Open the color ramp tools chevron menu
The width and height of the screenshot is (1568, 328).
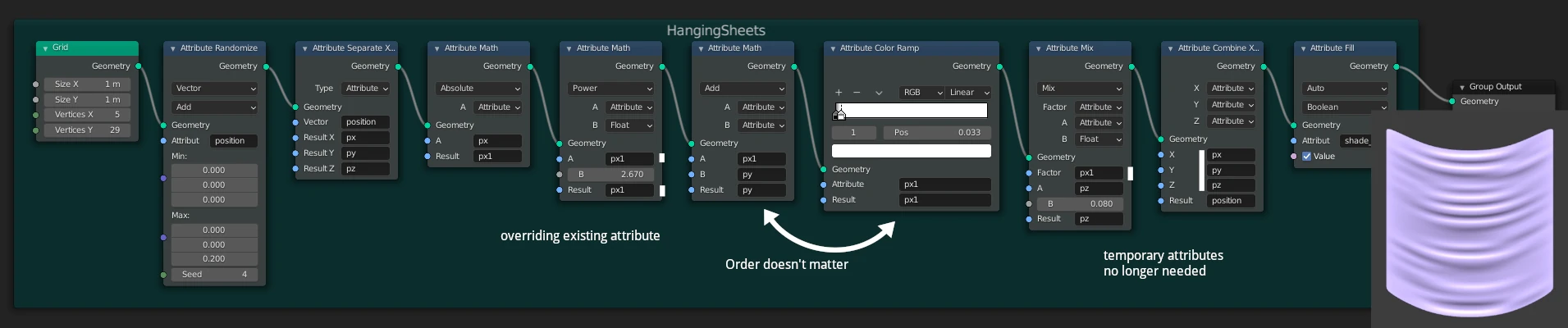(x=879, y=93)
